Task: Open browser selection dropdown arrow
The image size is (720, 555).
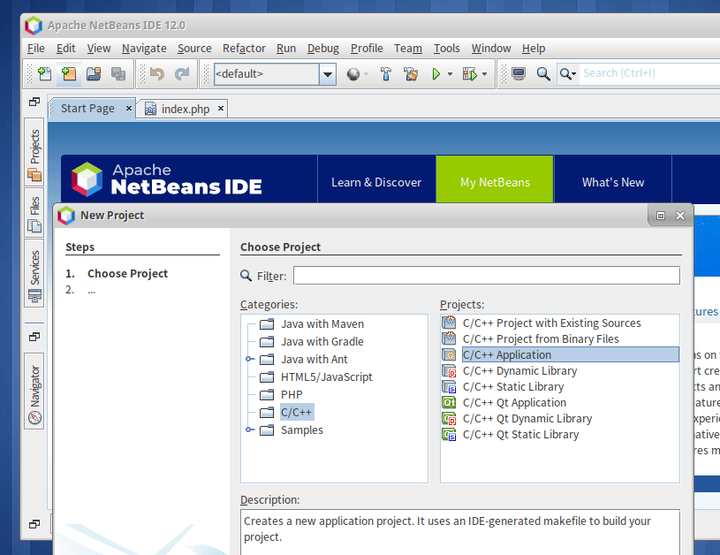Action: pos(366,74)
